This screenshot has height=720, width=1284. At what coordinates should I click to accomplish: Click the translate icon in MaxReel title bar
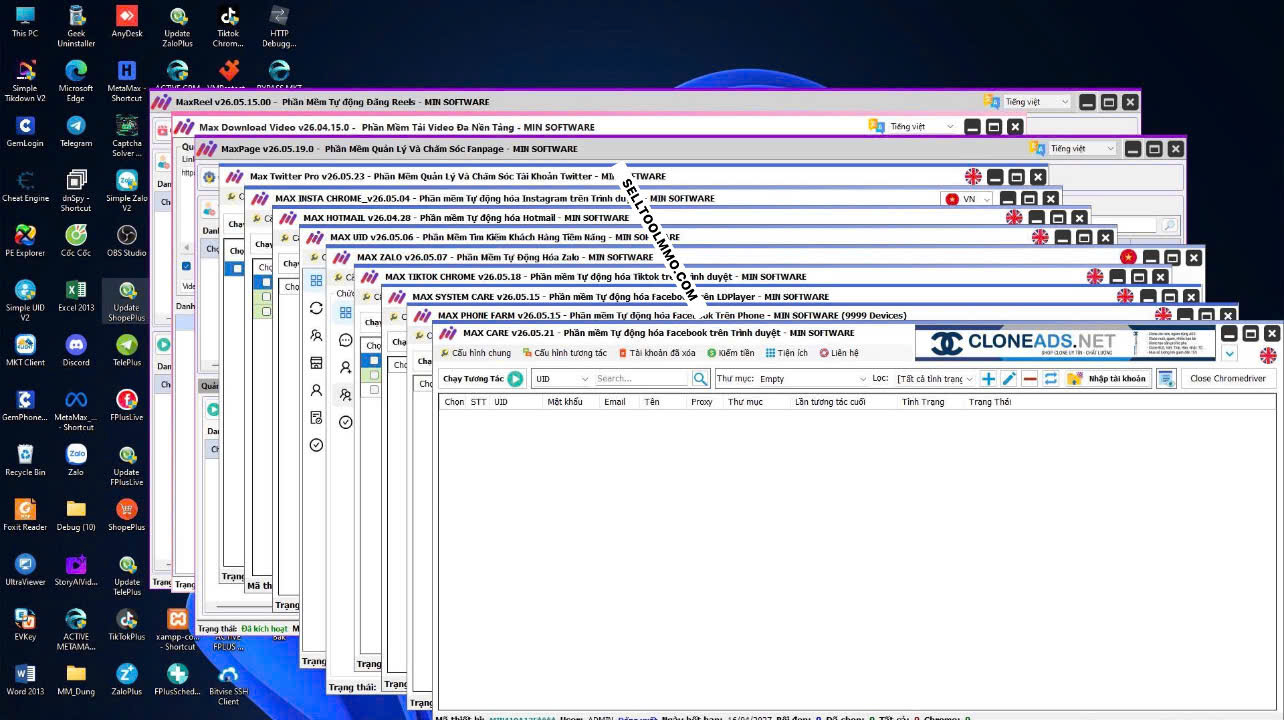click(x=991, y=102)
